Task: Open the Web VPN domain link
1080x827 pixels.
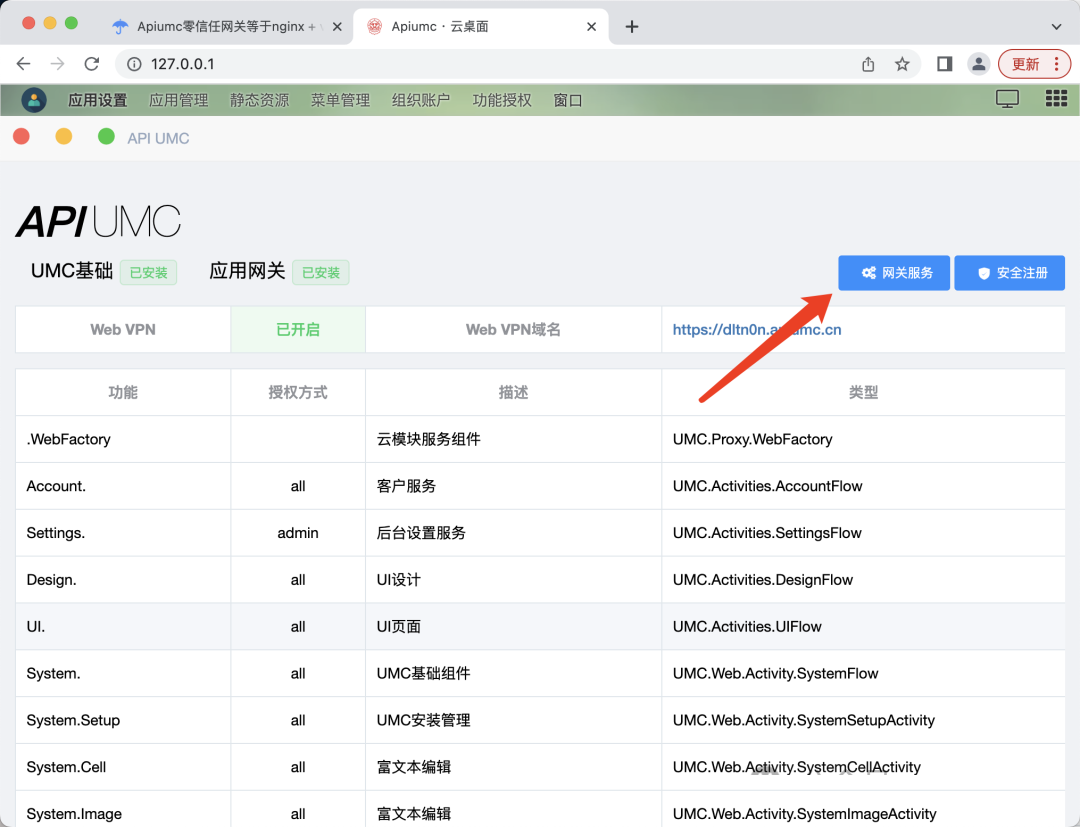Action: pyautogui.click(x=756, y=329)
